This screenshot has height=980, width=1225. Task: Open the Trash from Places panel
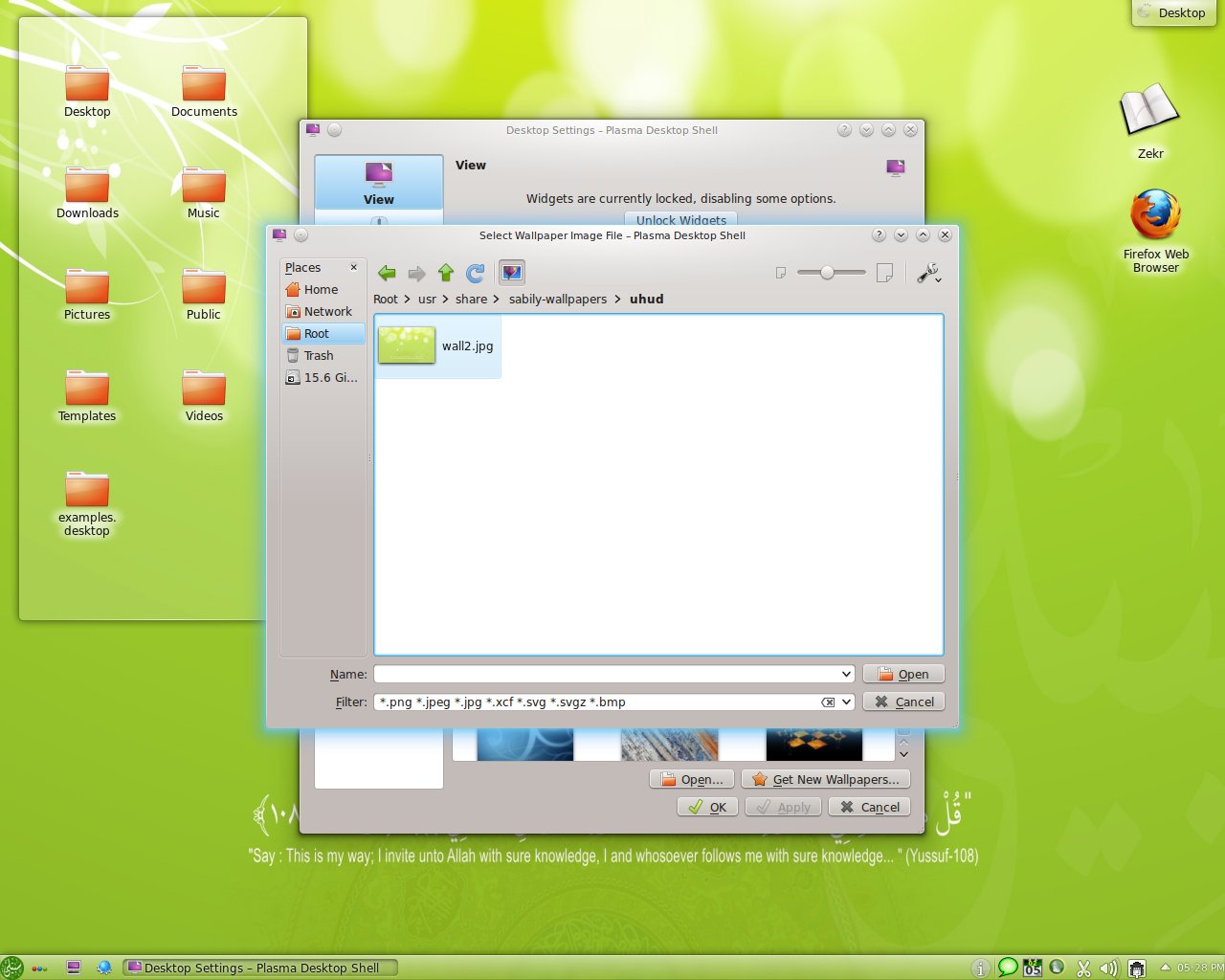(x=317, y=355)
